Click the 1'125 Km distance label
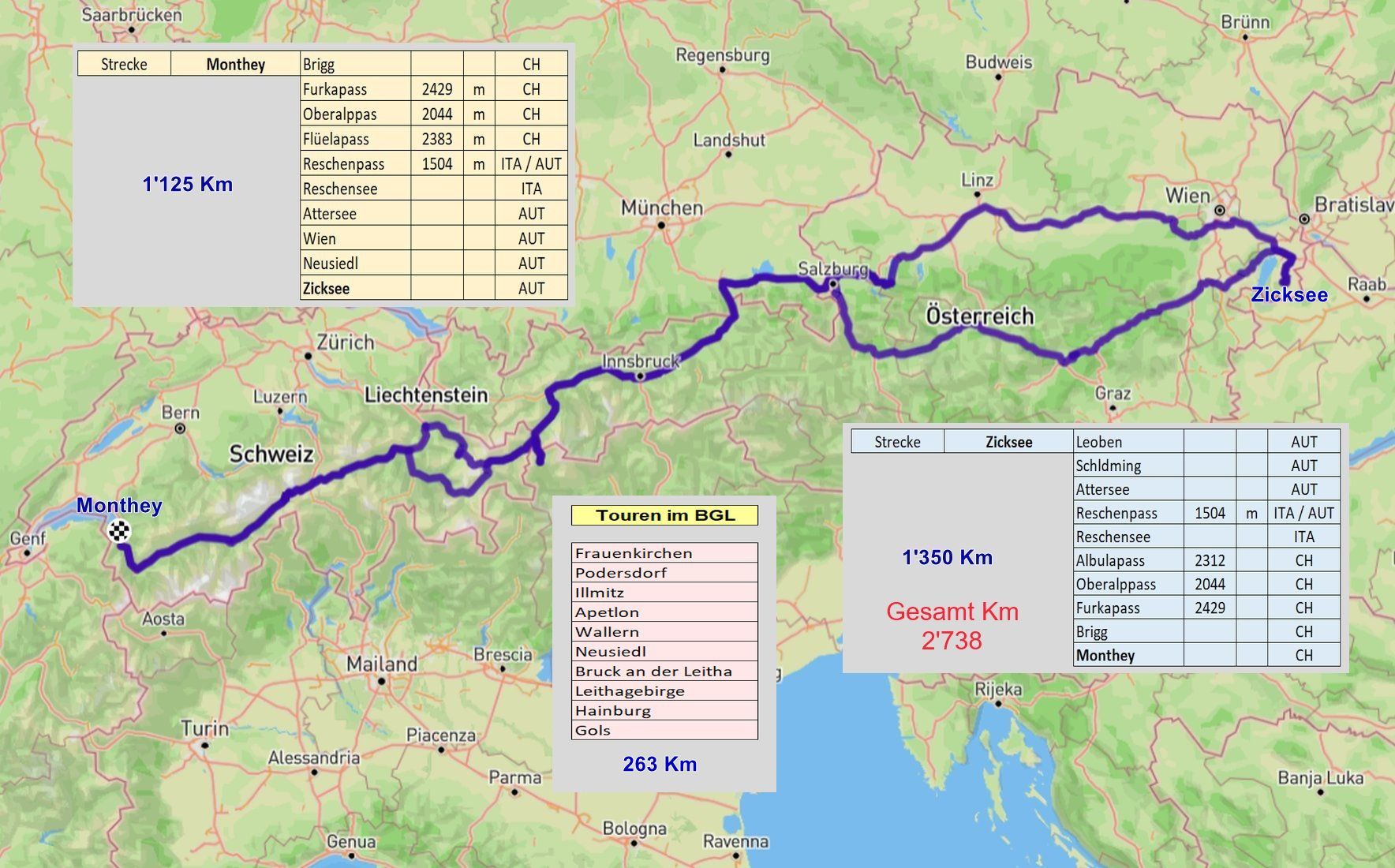 (x=187, y=185)
